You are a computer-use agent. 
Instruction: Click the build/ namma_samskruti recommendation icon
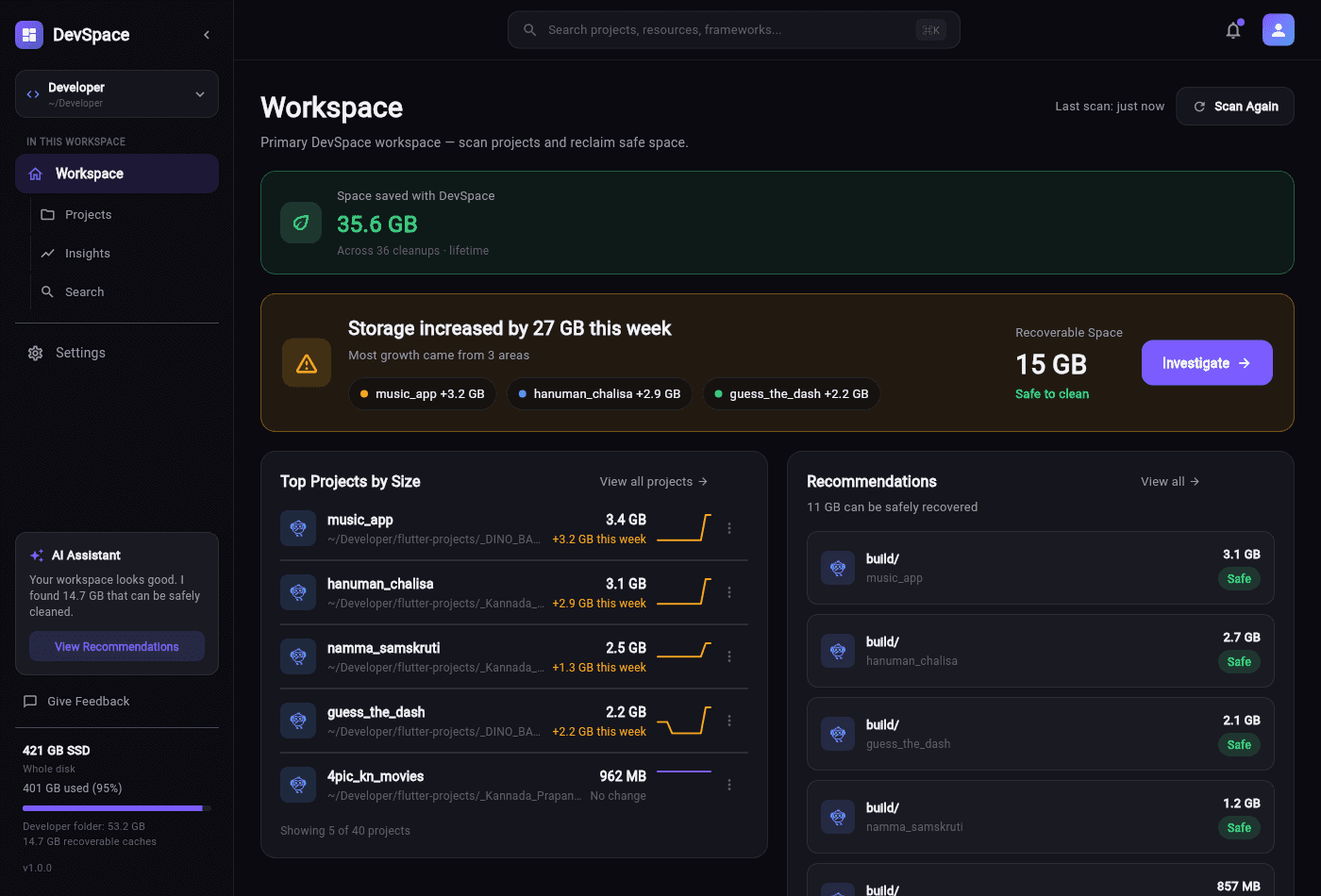click(x=838, y=817)
